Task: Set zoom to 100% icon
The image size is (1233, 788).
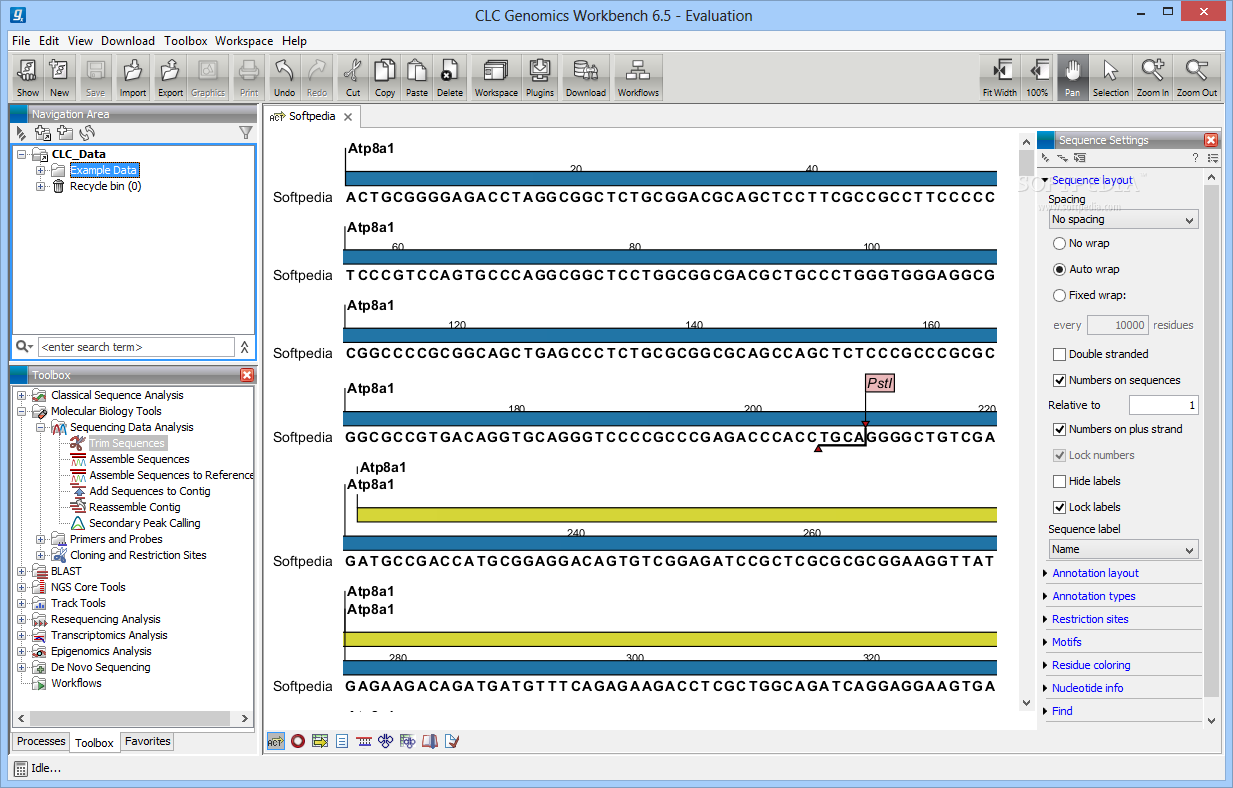Action: (x=1038, y=77)
